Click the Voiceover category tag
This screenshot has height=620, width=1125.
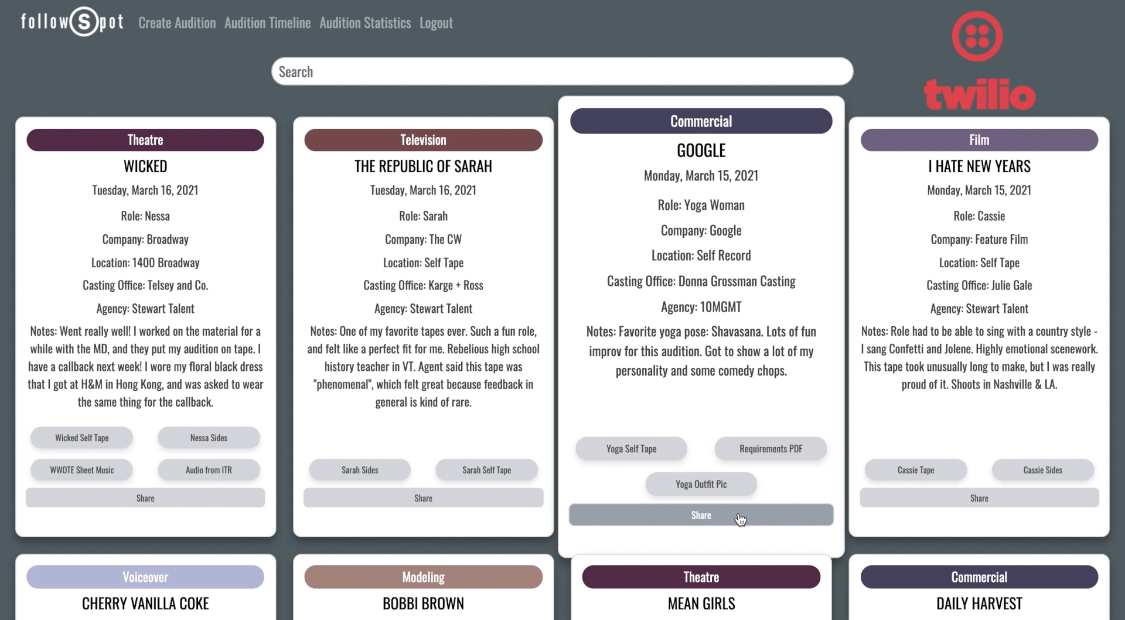click(146, 577)
